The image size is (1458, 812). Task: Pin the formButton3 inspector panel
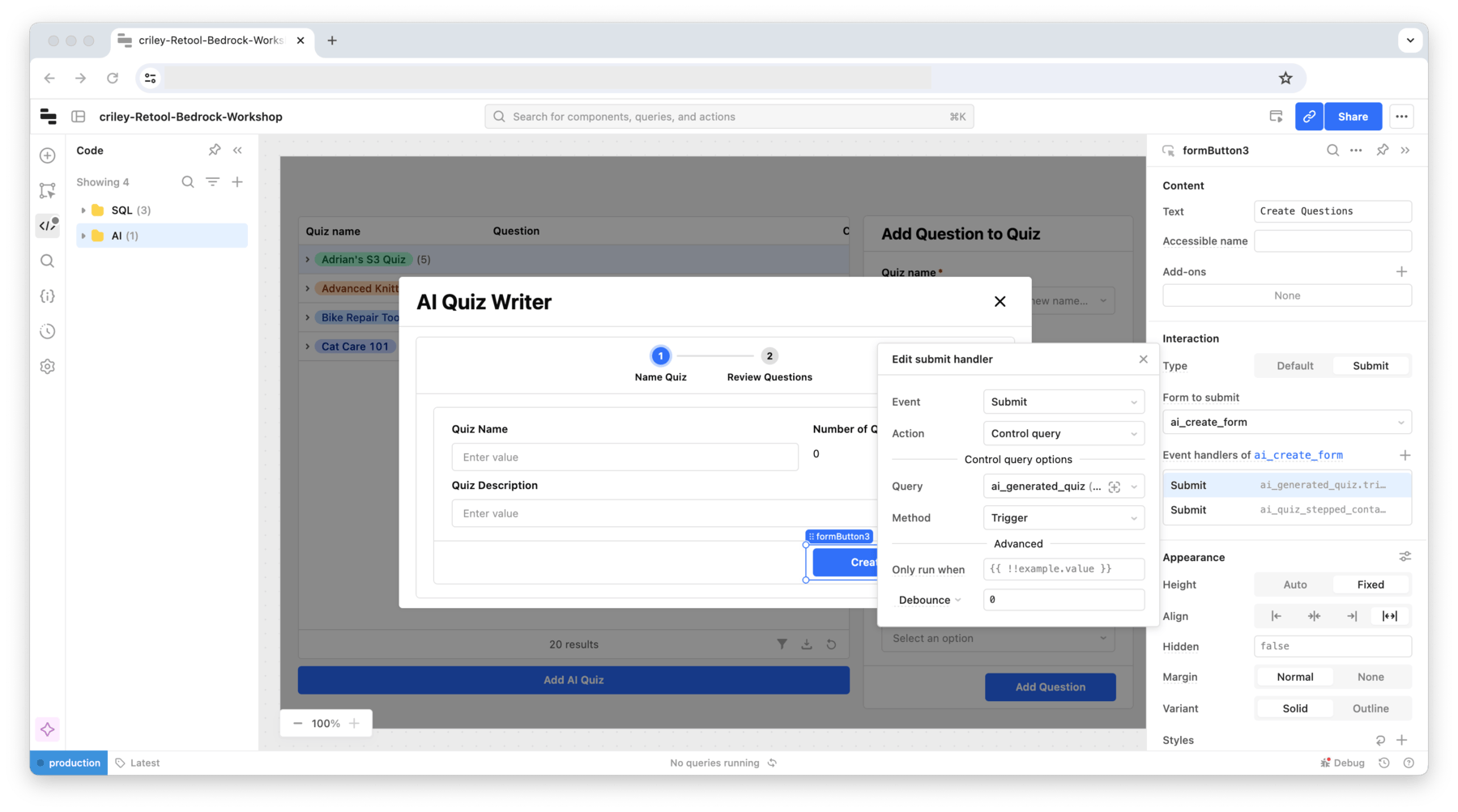[1382, 150]
